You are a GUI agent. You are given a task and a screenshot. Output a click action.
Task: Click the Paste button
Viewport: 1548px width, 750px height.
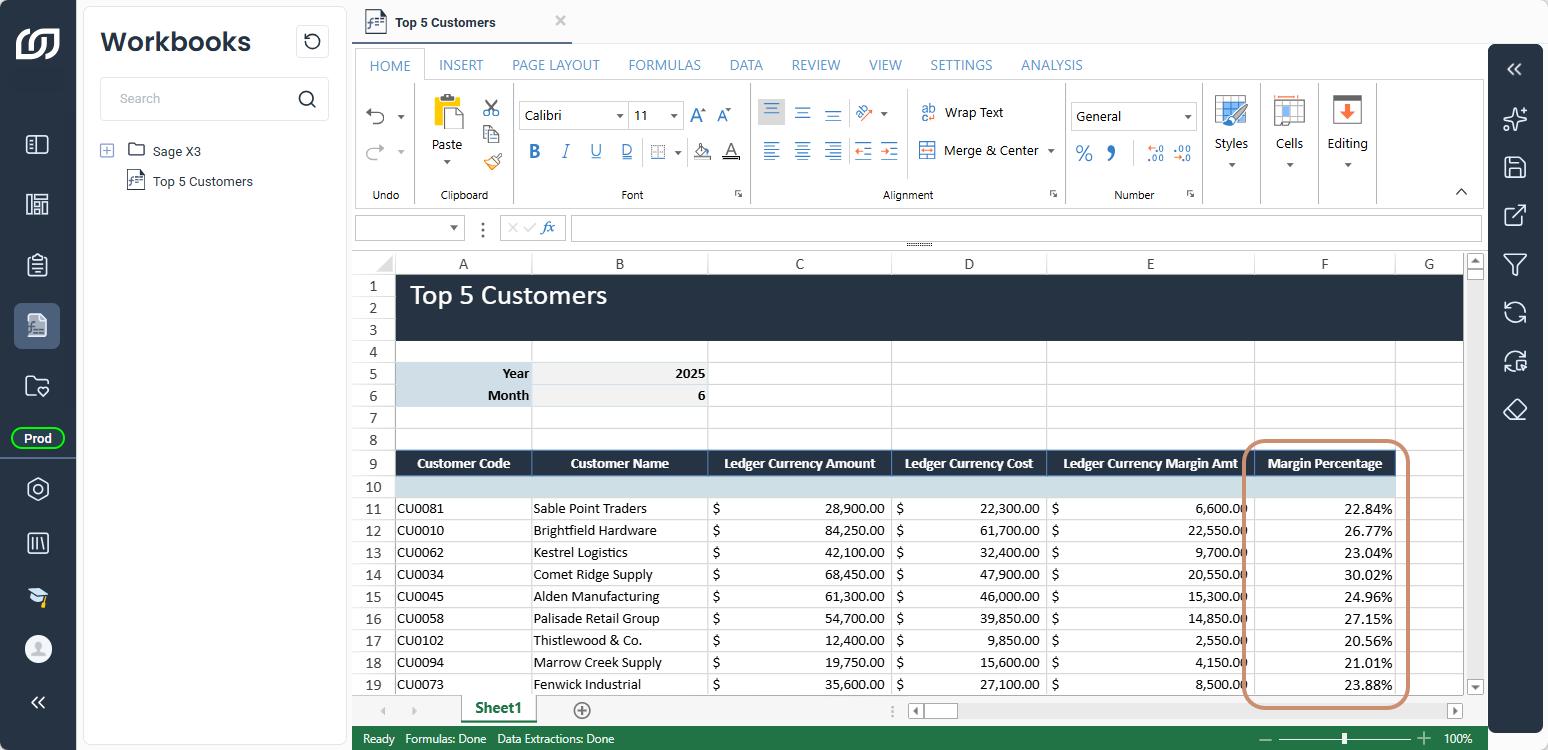447,130
